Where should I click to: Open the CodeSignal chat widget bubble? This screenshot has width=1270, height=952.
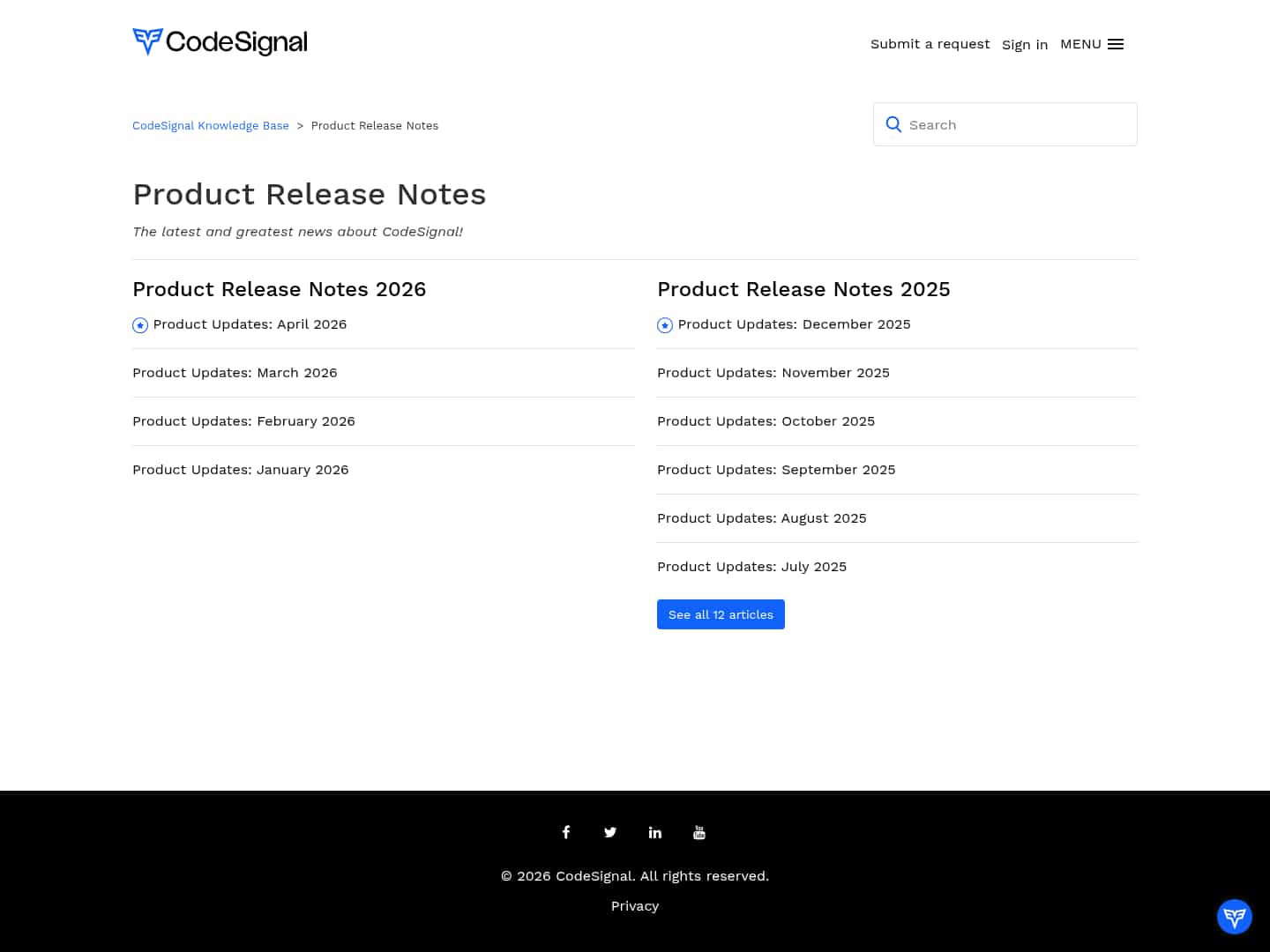point(1235,917)
